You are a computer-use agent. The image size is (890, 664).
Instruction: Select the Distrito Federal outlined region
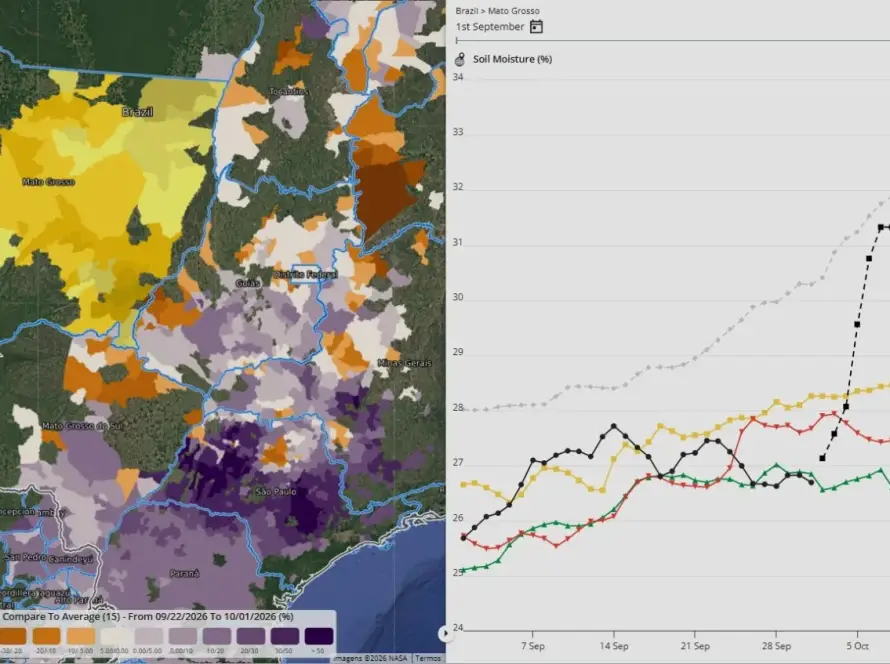point(305,274)
